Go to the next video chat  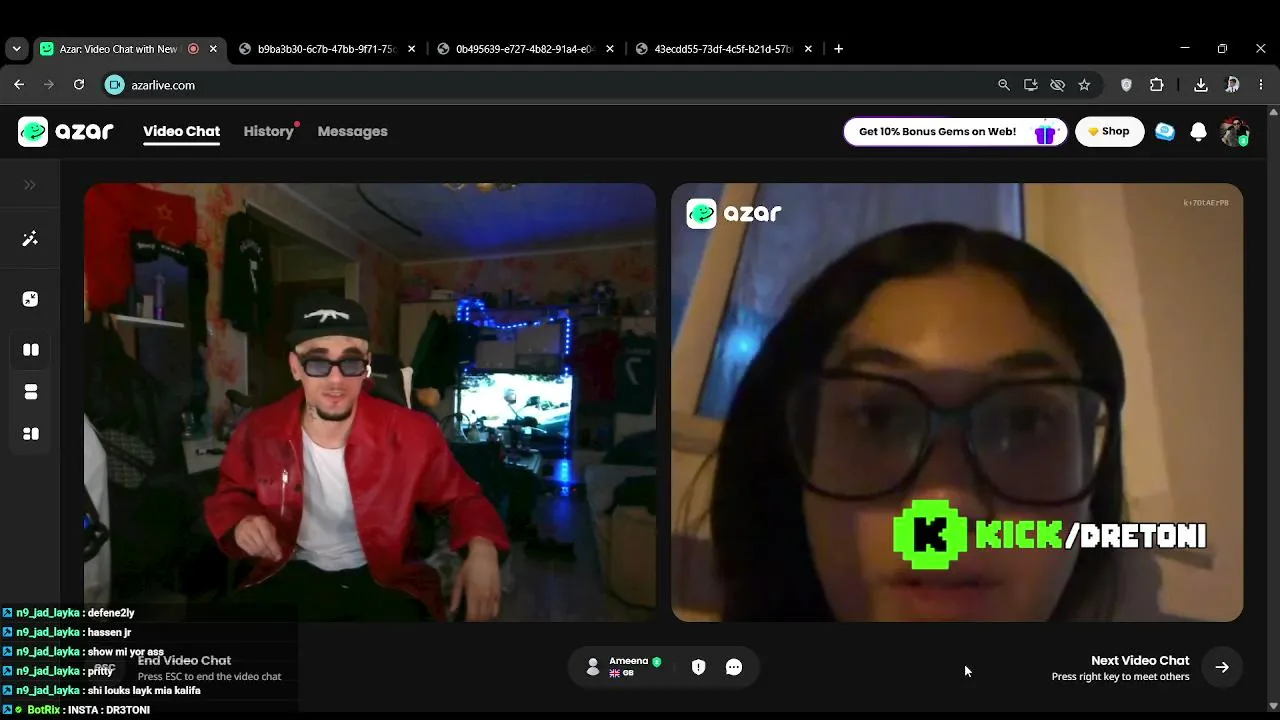pos(1222,667)
